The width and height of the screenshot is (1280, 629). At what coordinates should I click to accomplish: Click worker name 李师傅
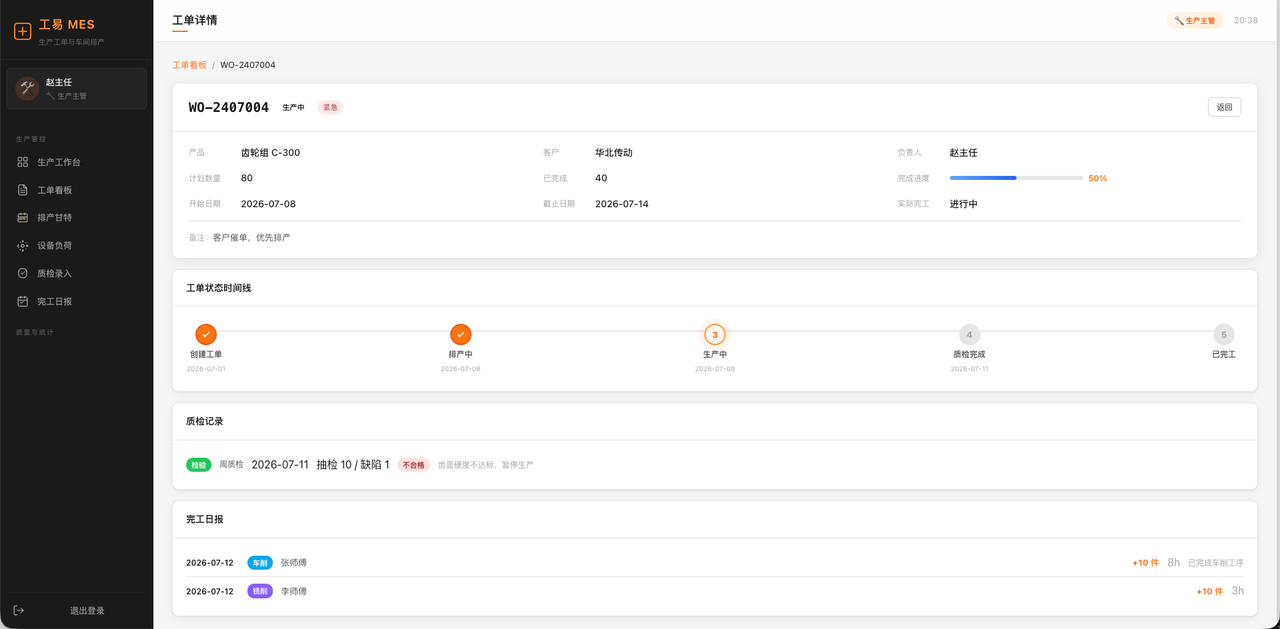tap(294, 591)
